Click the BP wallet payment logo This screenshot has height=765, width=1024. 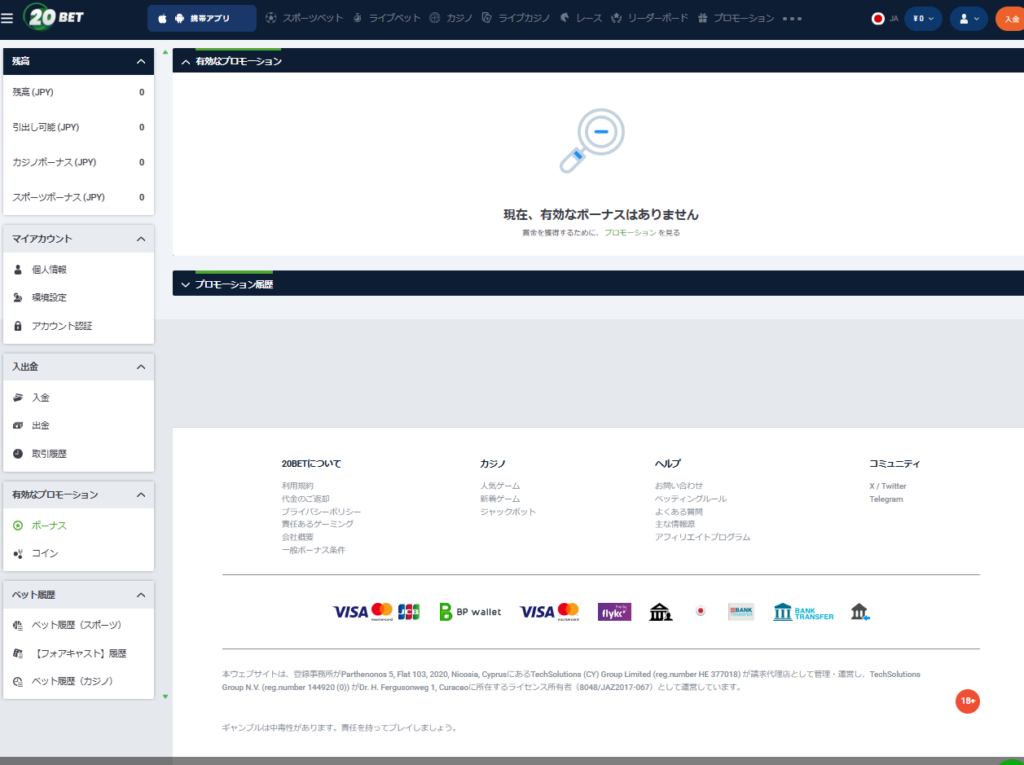click(470, 612)
